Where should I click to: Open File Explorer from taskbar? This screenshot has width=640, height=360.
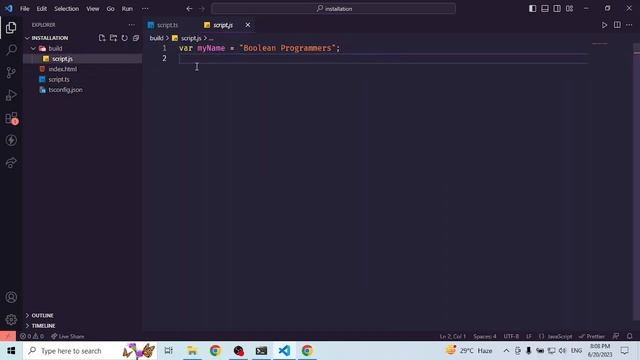[192, 351]
